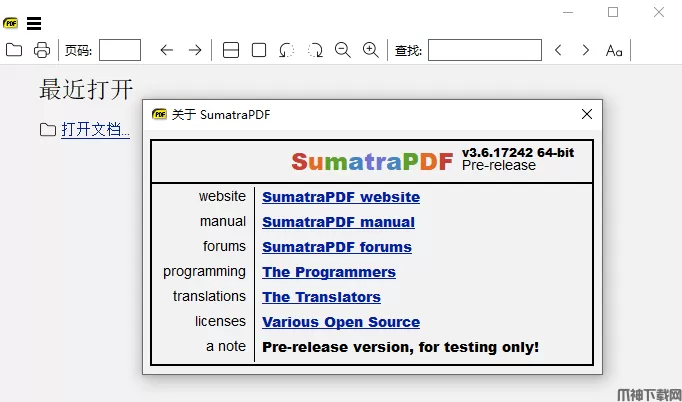Click the page number input box
The height and width of the screenshot is (402, 682).
click(120, 50)
